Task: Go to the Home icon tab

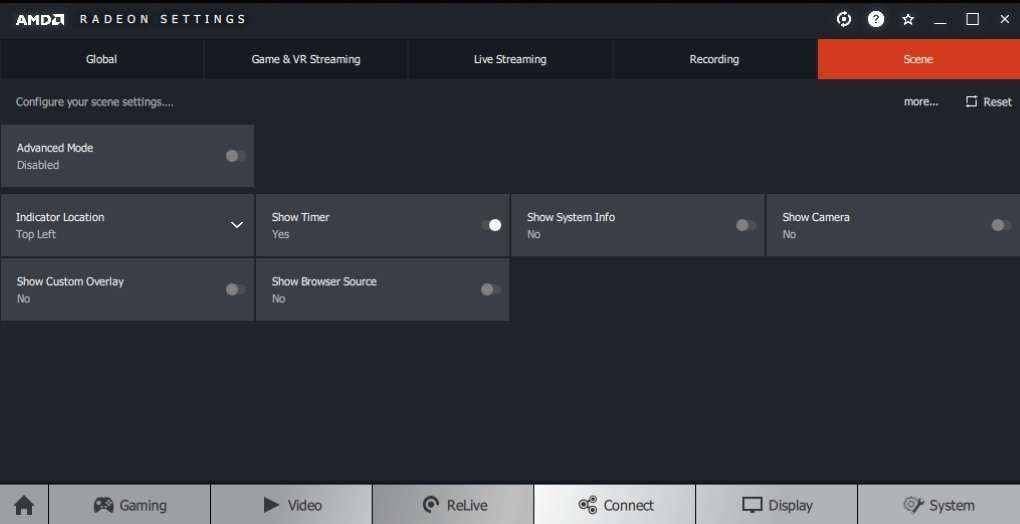Action: [x=24, y=504]
